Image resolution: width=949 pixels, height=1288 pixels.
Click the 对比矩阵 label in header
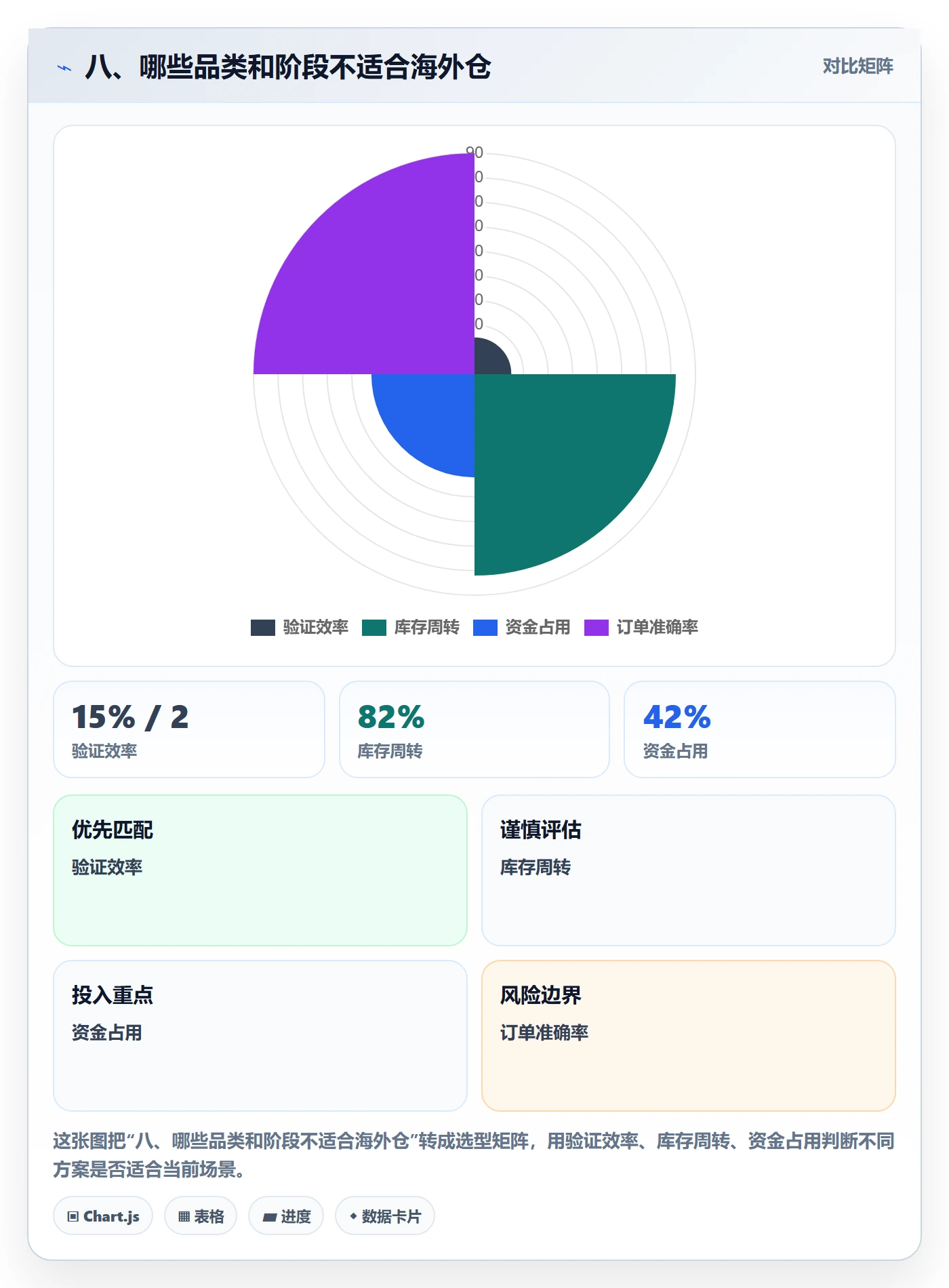pyautogui.click(x=857, y=66)
